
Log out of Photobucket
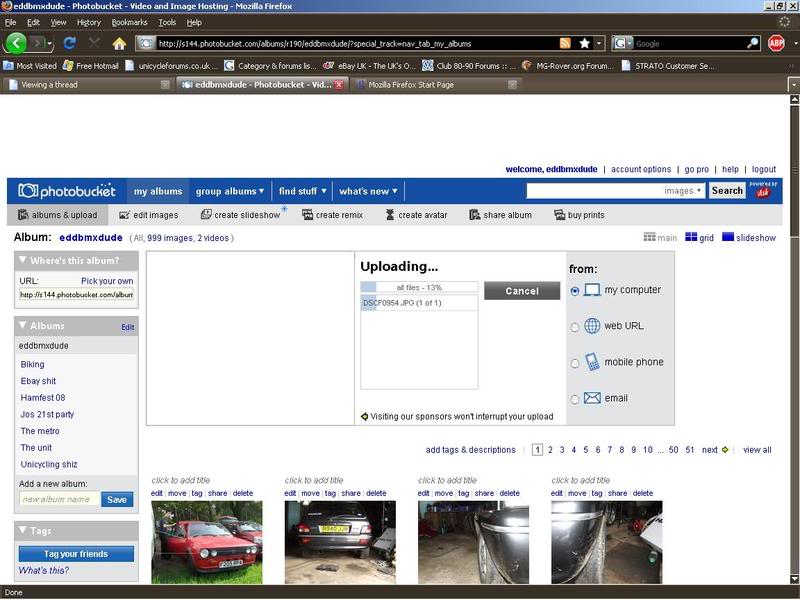(763, 169)
